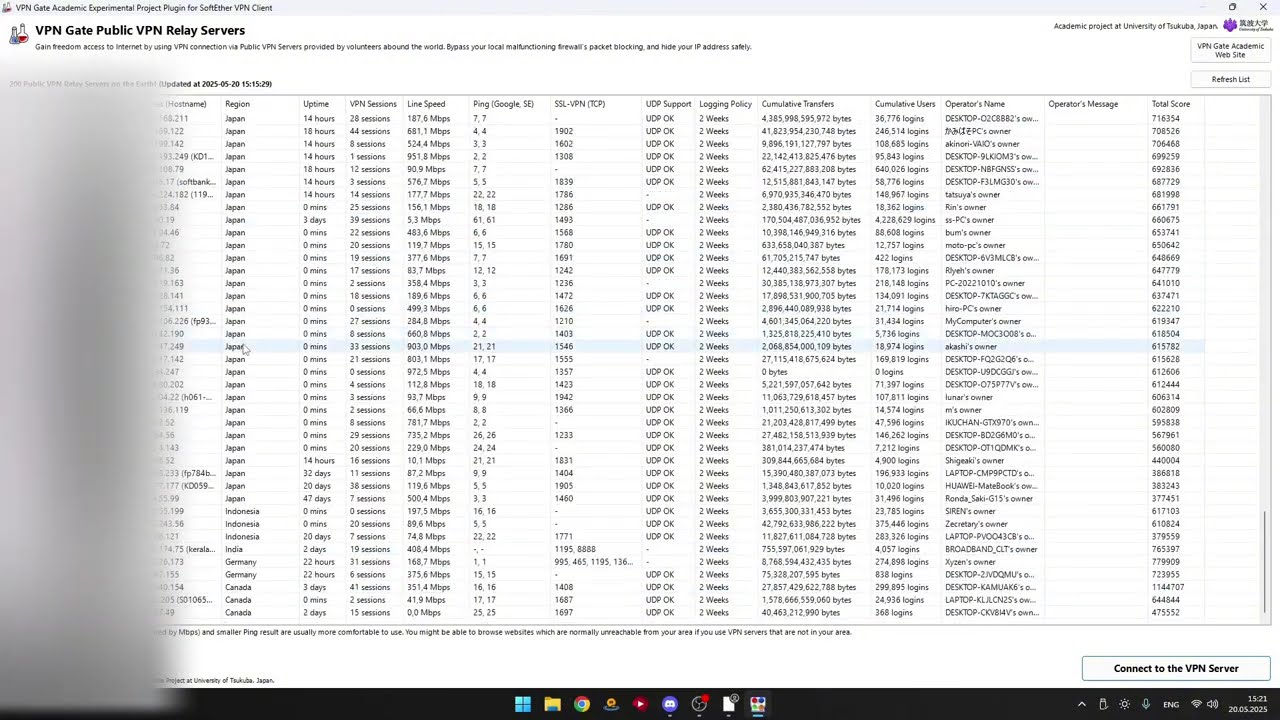1280x720 pixels.
Task: Click the 4,228,629 logins cell
Action: pyautogui.click(x=904, y=220)
